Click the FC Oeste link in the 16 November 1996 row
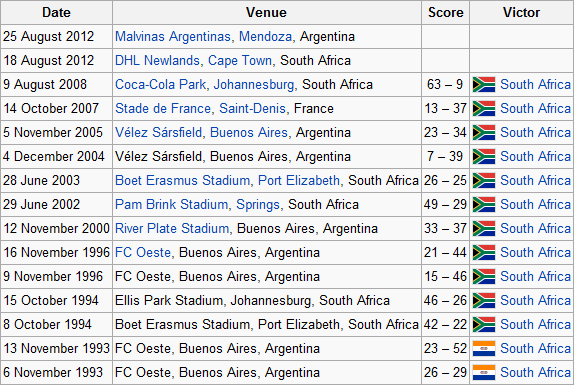Image resolution: width=574 pixels, height=385 pixels. pyautogui.click(x=143, y=253)
